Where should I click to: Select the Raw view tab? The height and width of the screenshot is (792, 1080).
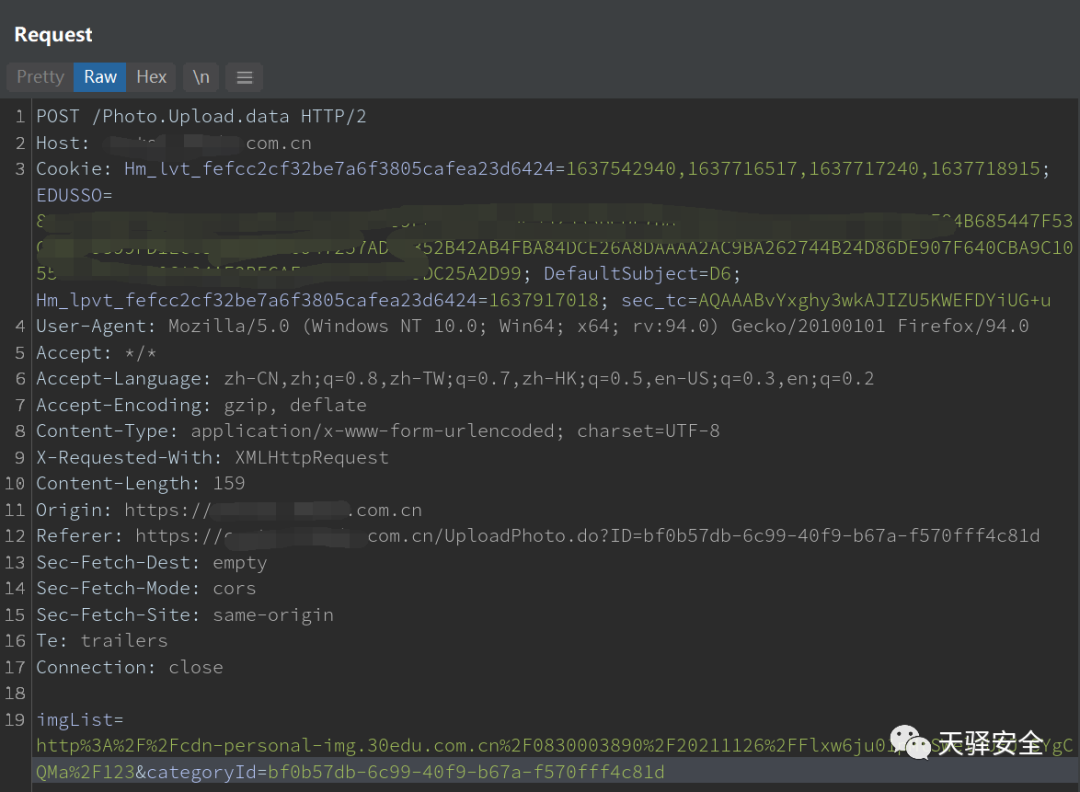100,77
